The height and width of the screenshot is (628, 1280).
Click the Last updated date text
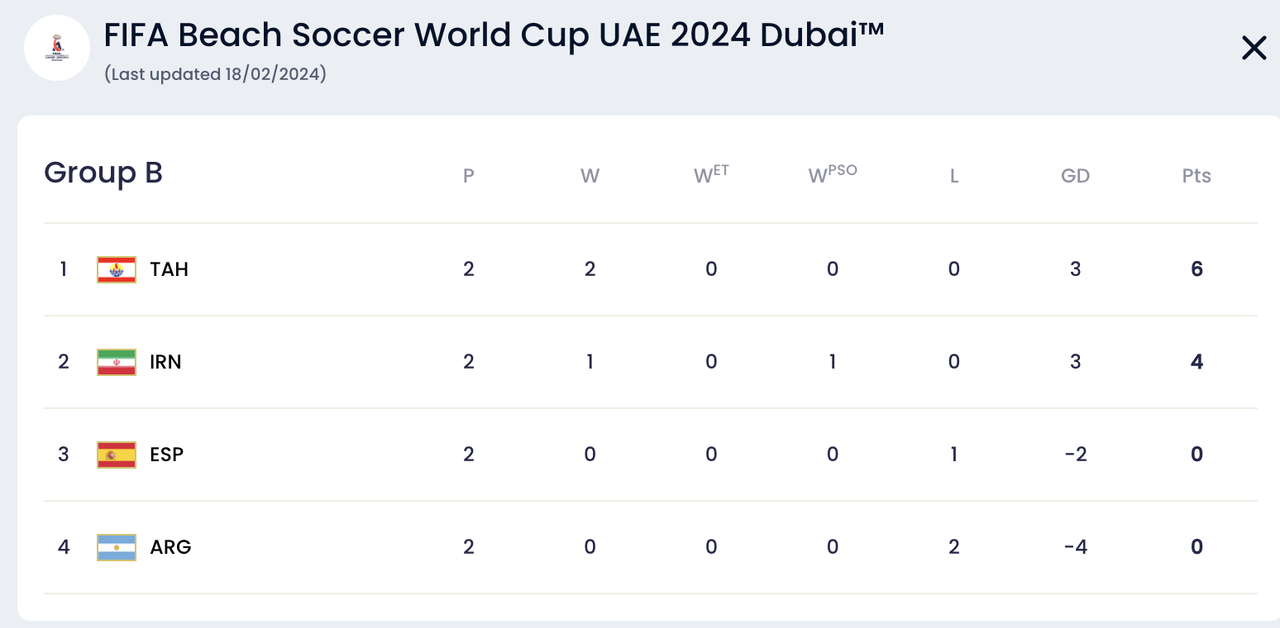pyautogui.click(x=215, y=74)
